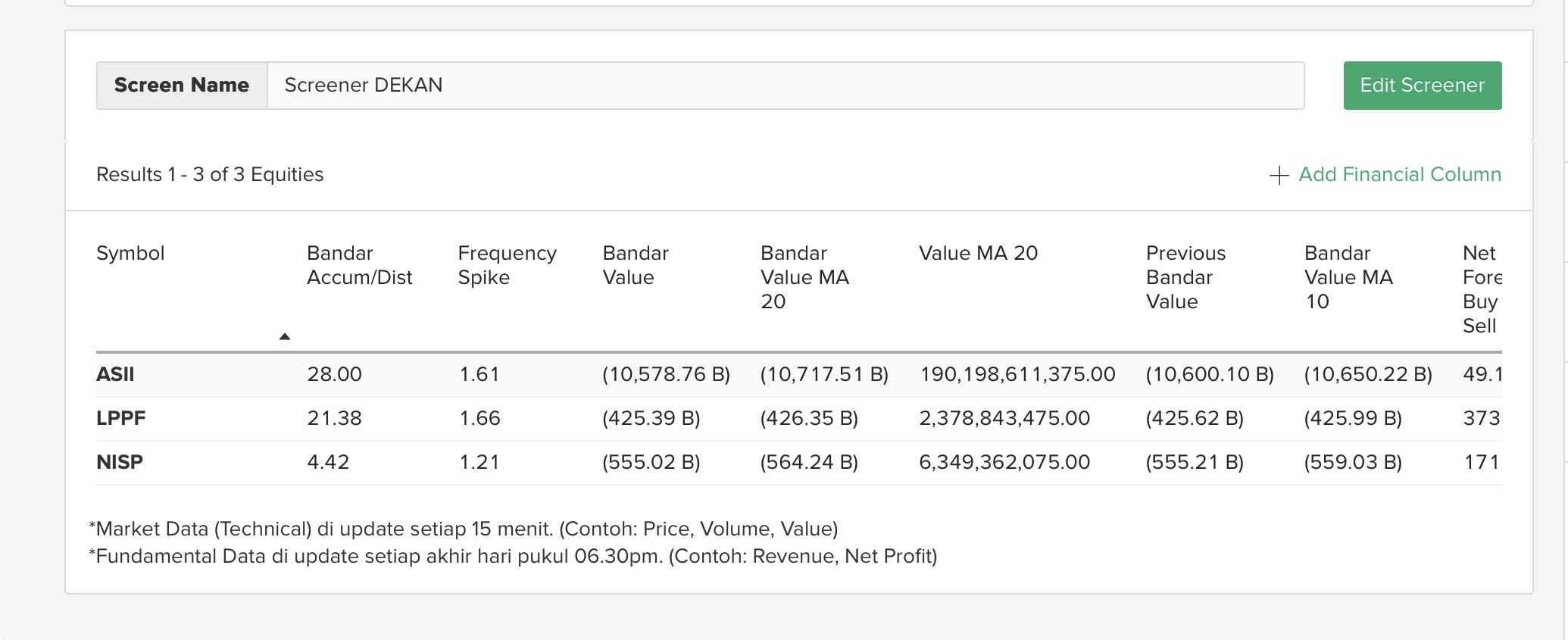Click the Edit Screener button
The image size is (1568, 640).
coord(1422,86)
